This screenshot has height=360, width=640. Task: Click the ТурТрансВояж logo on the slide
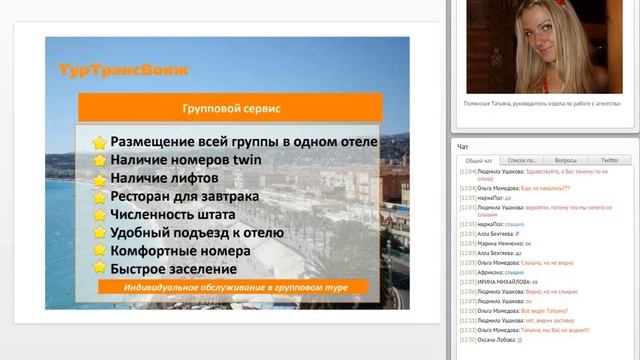pyautogui.click(x=123, y=70)
